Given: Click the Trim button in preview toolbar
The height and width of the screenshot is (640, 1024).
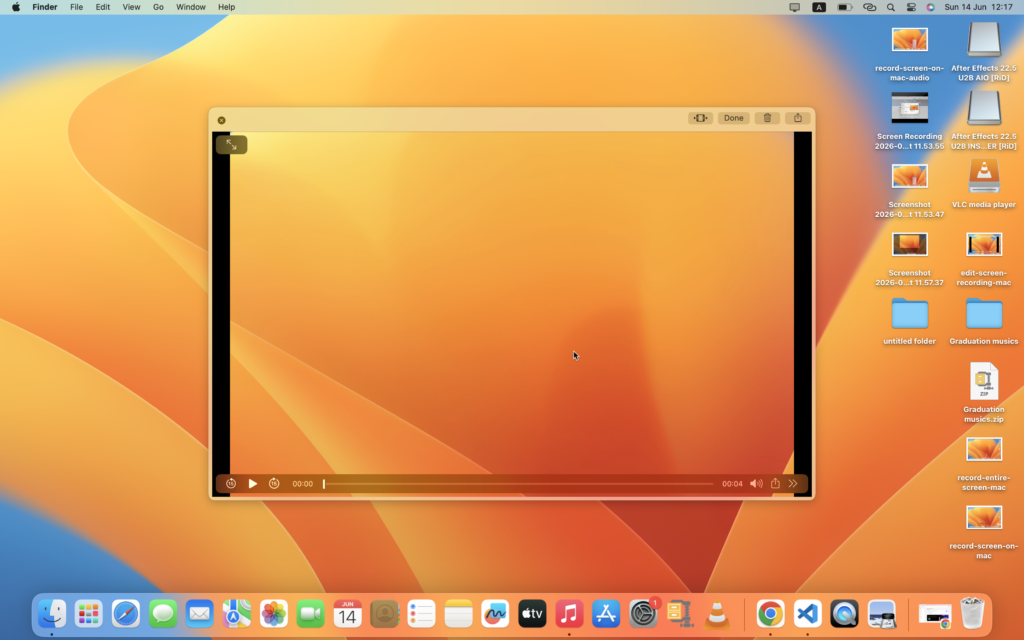Looking at the screenshot, I should tap(699, 118).
